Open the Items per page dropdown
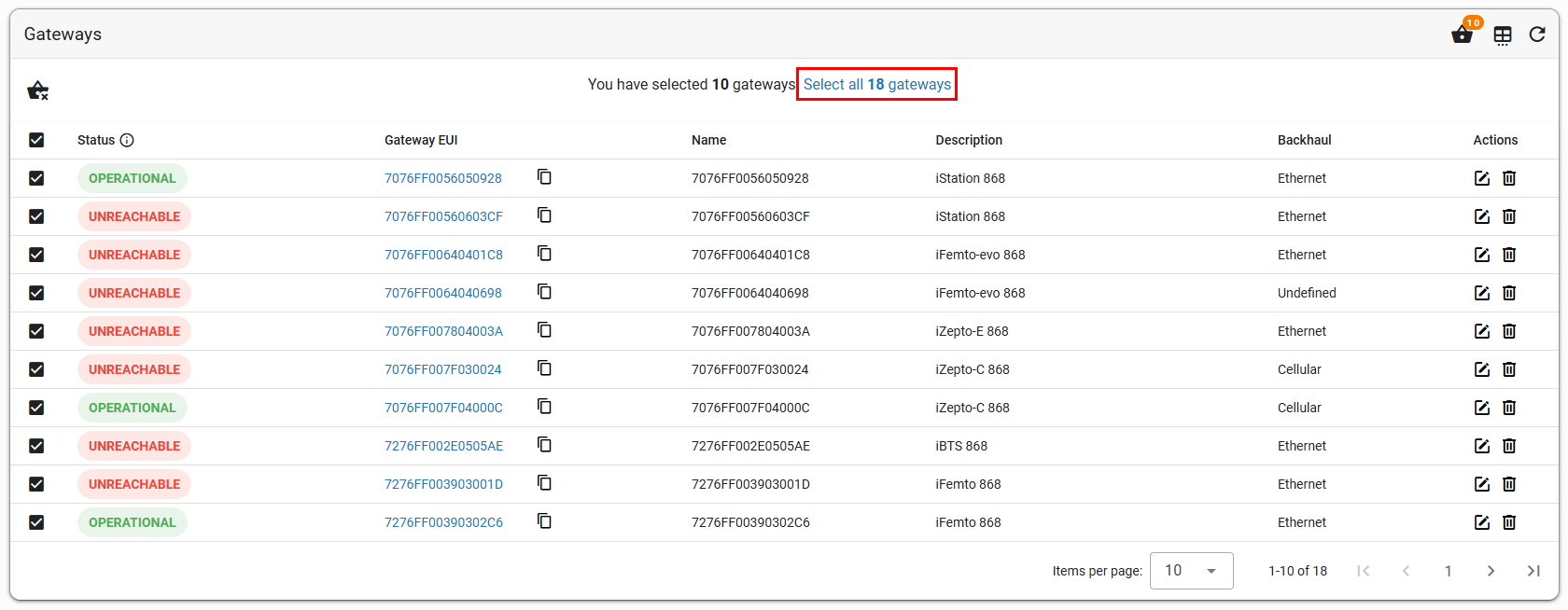This screenshot has width=1568, height=610. point(1192,571)
